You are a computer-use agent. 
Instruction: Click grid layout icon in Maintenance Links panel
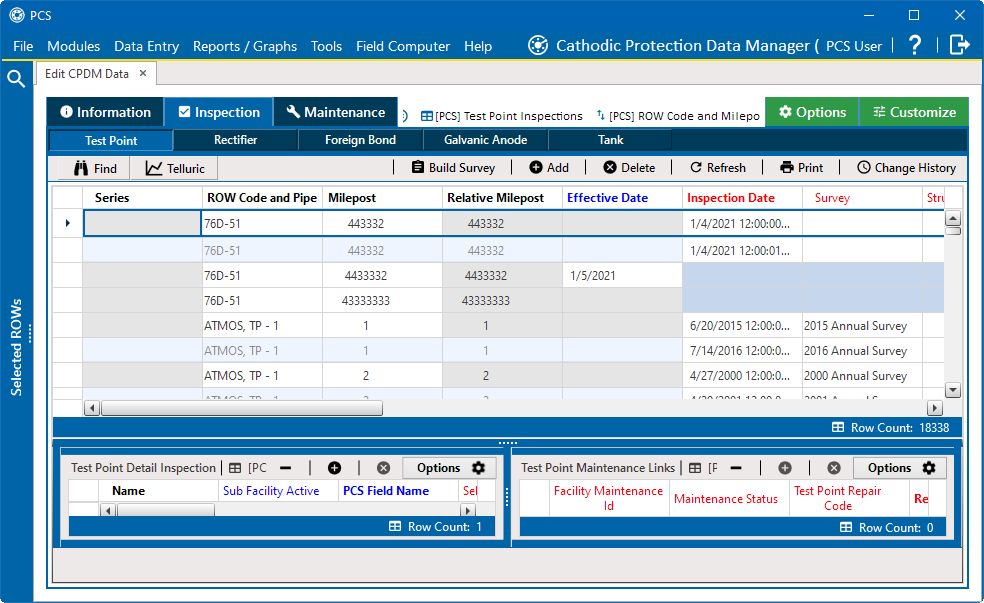point(695,468)
